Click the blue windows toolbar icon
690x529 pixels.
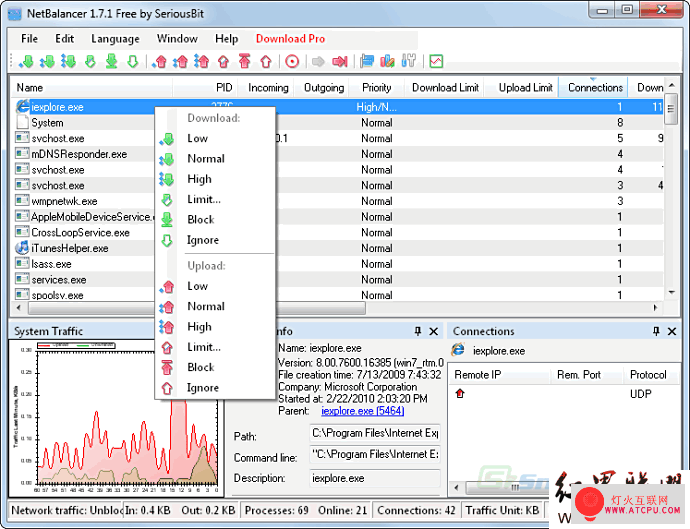pyautogui.click(x=367, y=61)
